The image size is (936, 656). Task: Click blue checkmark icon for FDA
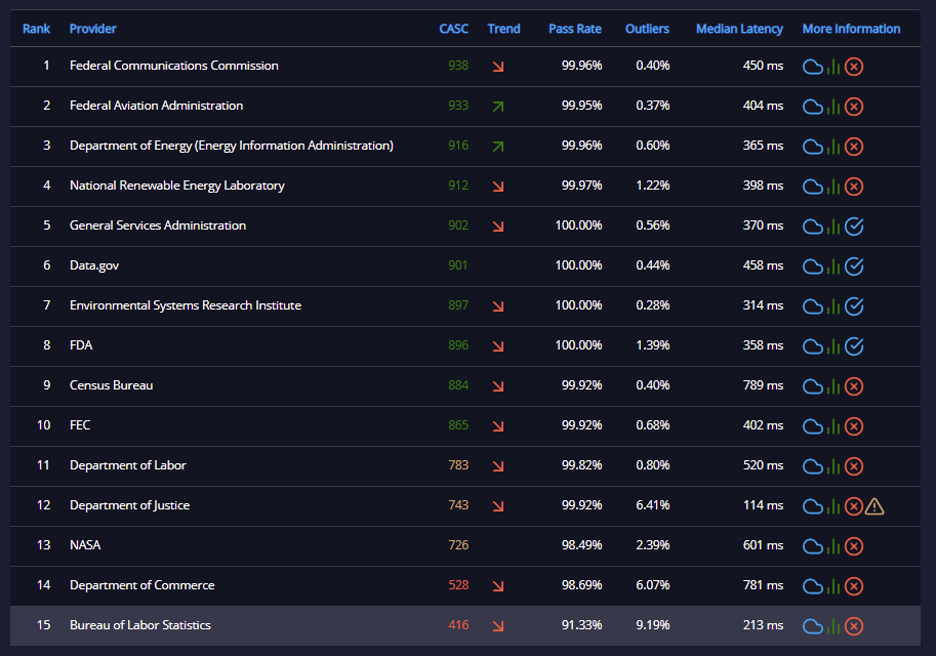(854, 347)
